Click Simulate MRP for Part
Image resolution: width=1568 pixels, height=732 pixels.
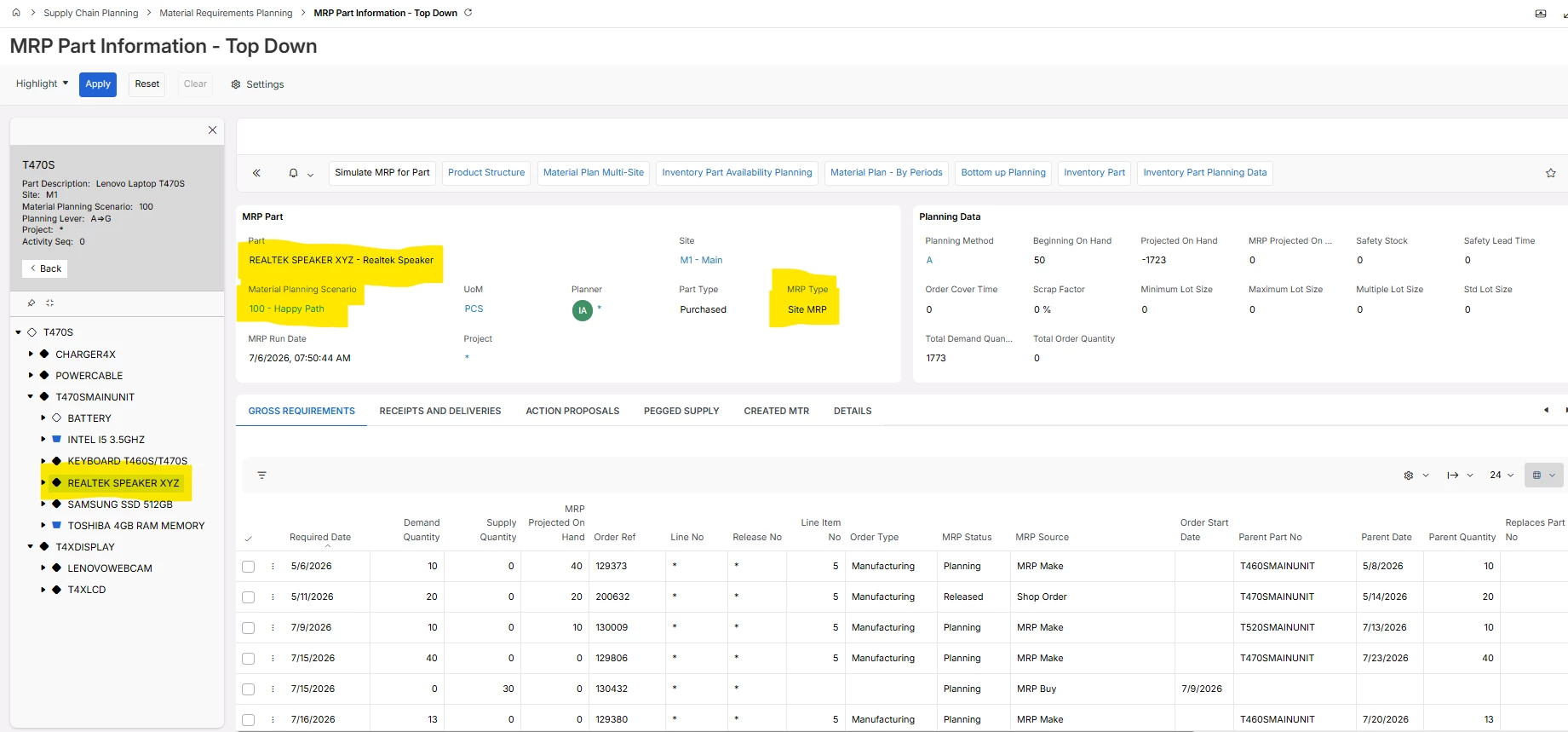point(382,173)
